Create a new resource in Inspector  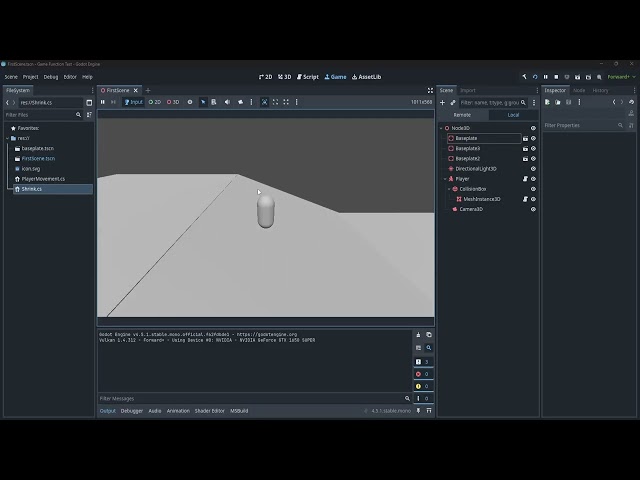click(x=547, y=102)
